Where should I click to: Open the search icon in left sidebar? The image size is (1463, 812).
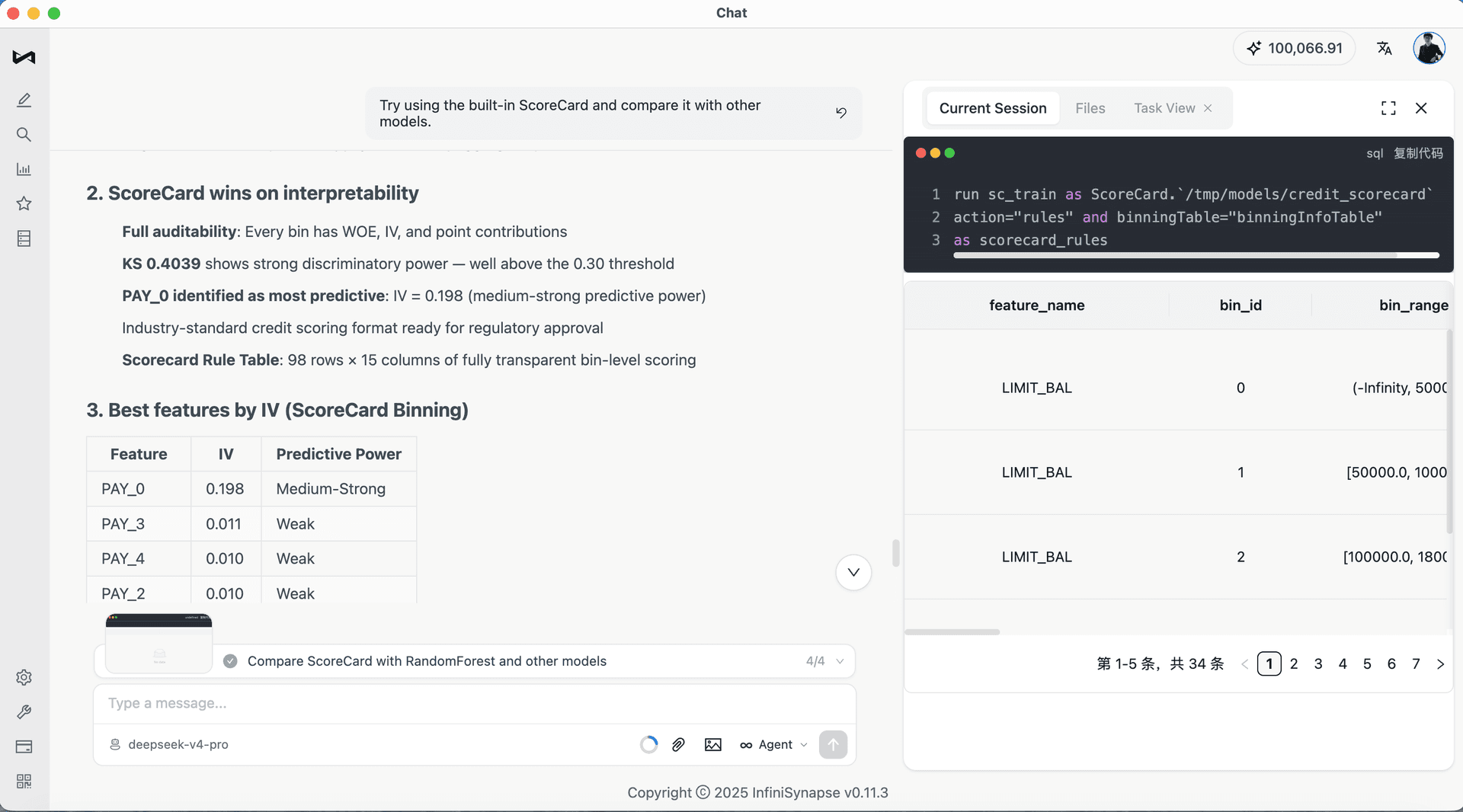pos(24,135)
